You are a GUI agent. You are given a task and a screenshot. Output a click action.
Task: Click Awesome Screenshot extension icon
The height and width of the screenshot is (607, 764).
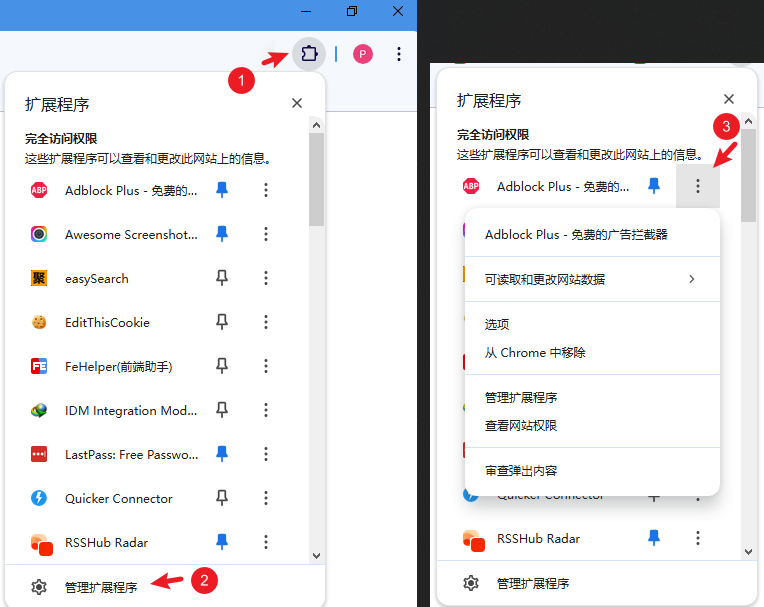point(39,234)
